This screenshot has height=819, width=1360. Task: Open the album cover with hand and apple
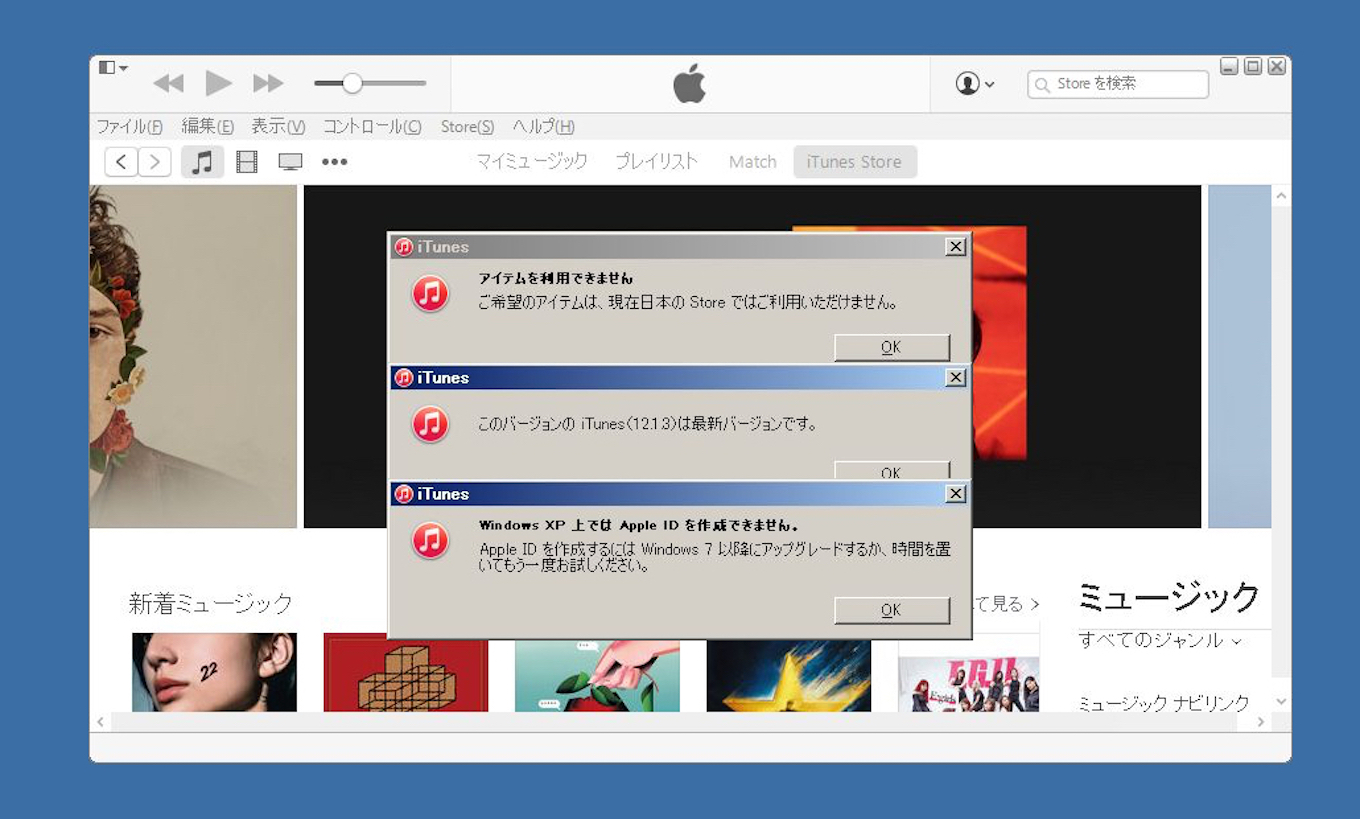coord(597,676)
